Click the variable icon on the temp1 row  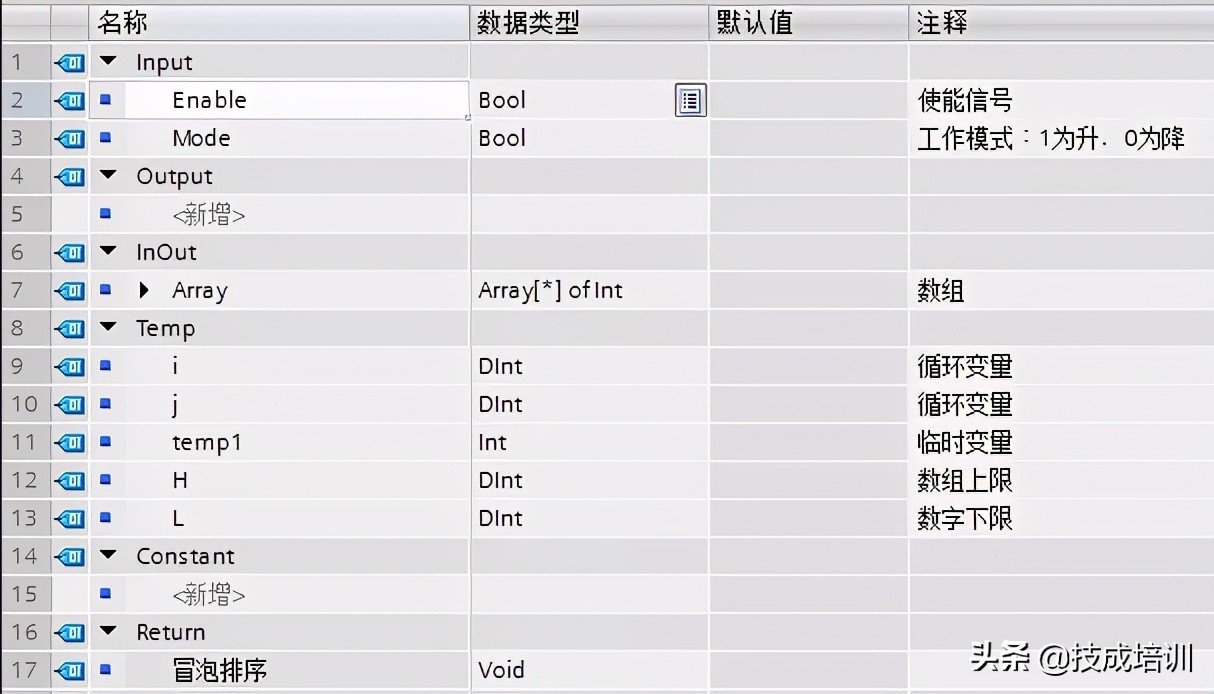[x=68, y=442]
